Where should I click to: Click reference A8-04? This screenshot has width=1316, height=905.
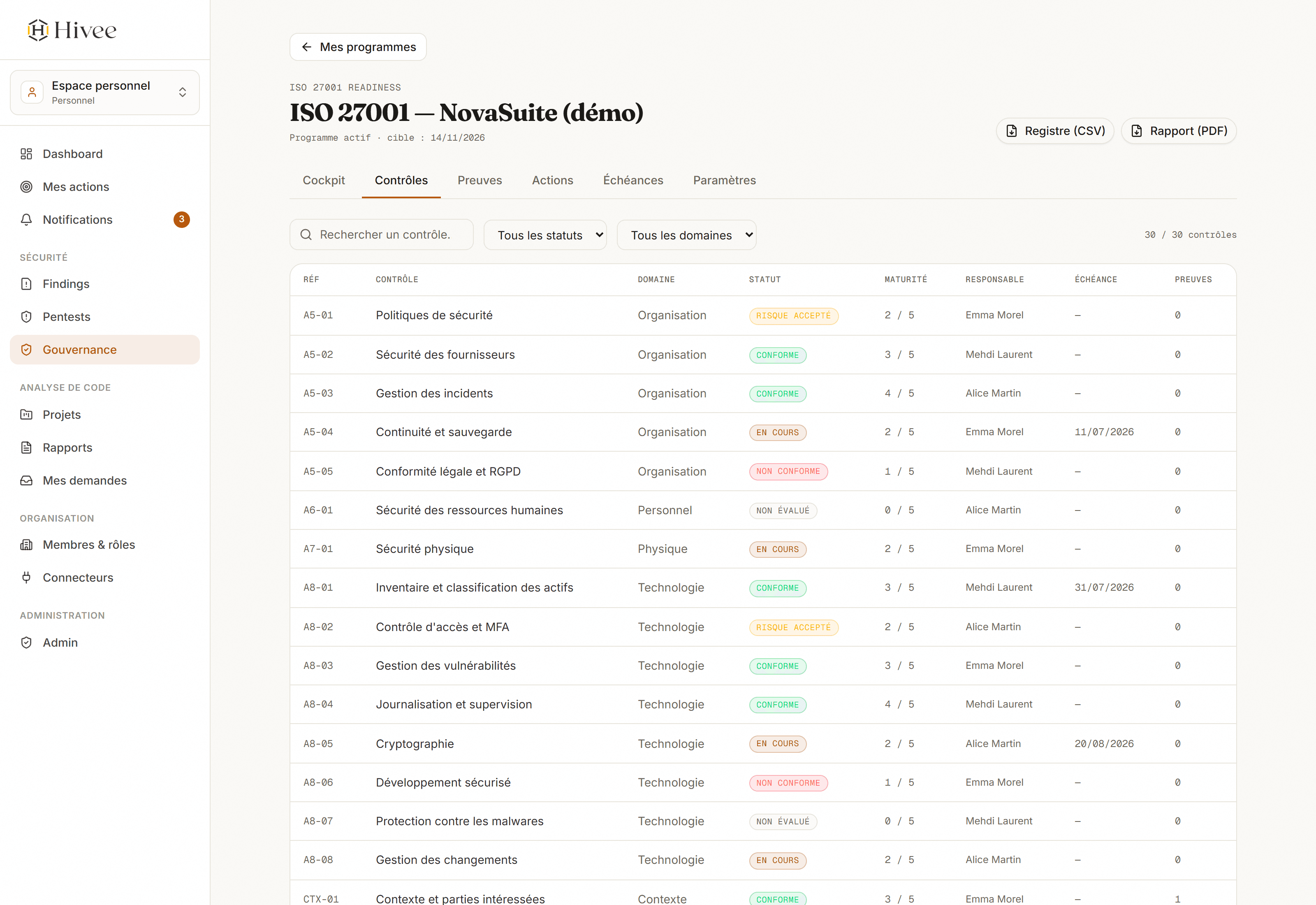(x=318, y=704)
